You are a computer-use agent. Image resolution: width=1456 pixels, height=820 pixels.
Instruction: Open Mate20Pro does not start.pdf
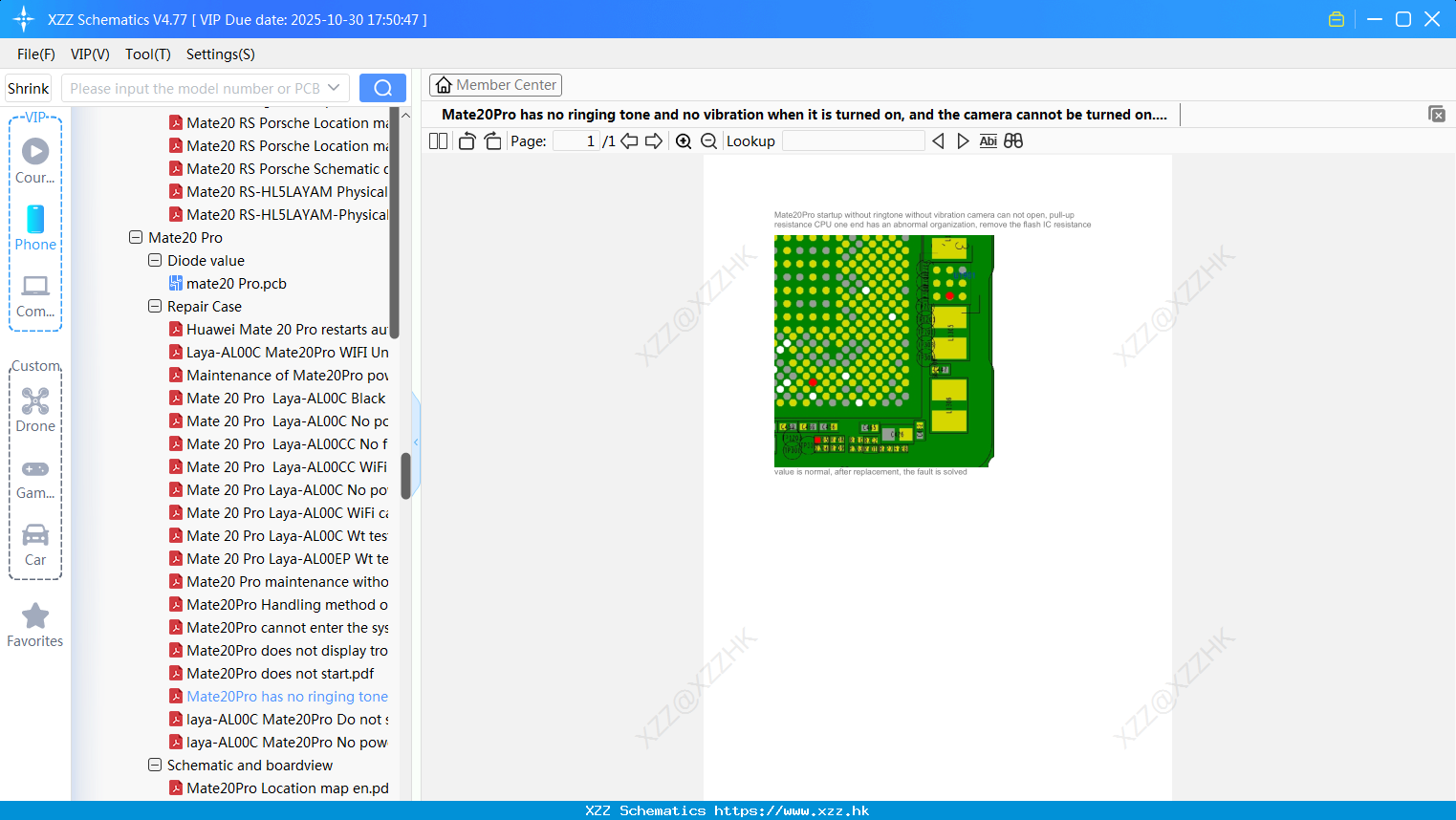280,673
